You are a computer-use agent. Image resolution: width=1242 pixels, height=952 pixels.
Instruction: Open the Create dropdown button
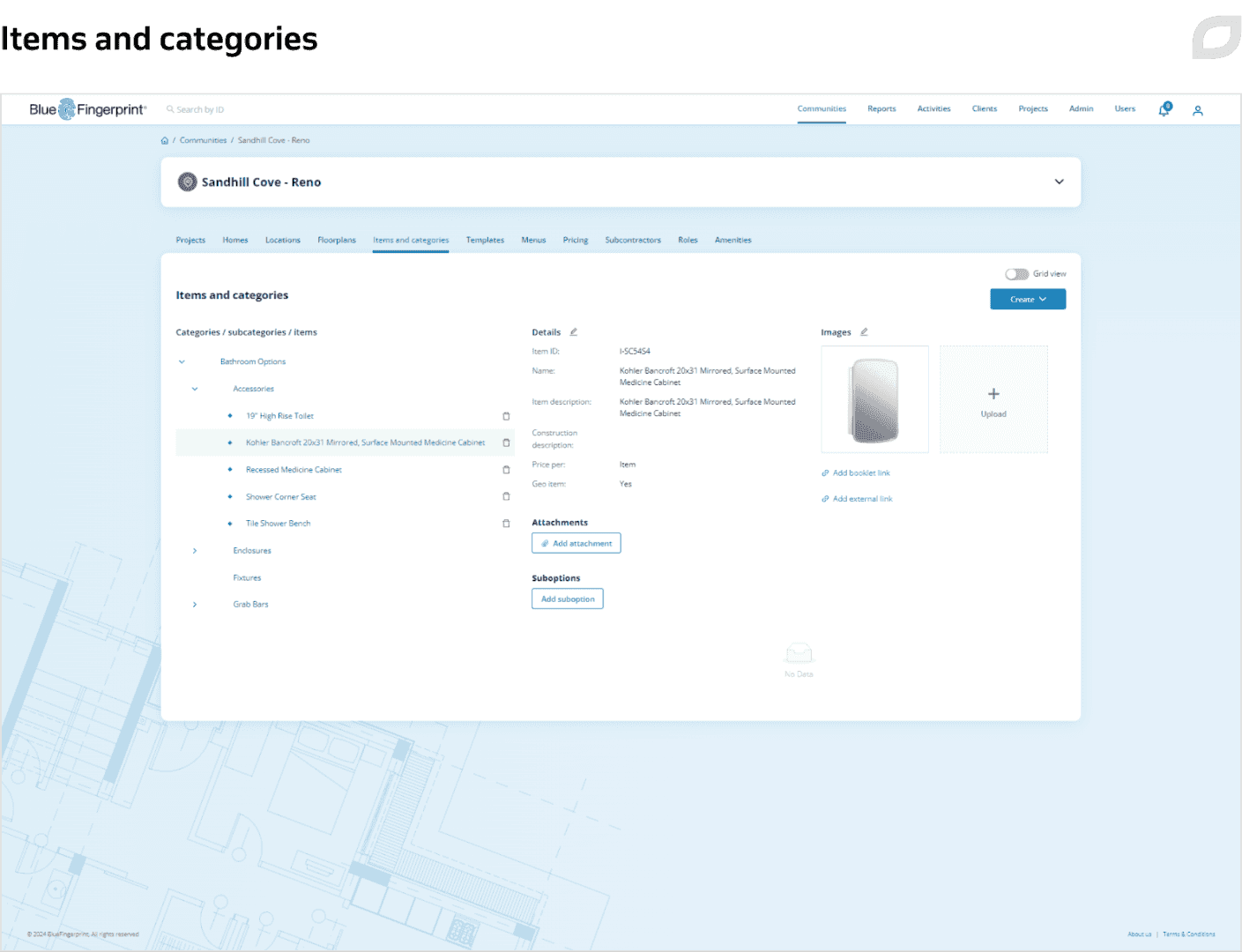click(1028, 300)
